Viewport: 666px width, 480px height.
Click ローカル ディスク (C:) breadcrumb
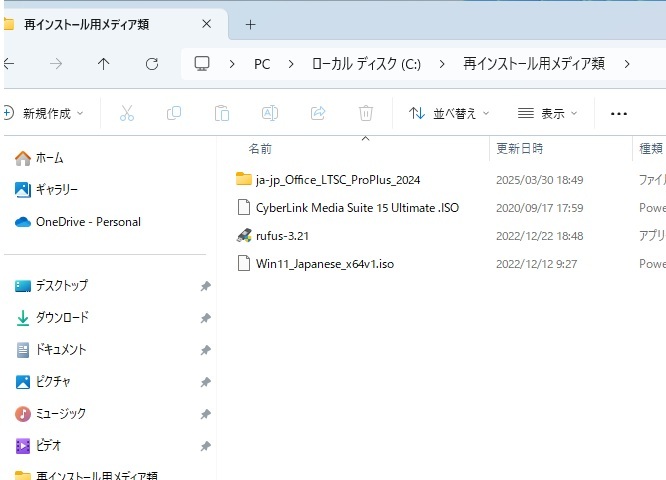[366, 64]
